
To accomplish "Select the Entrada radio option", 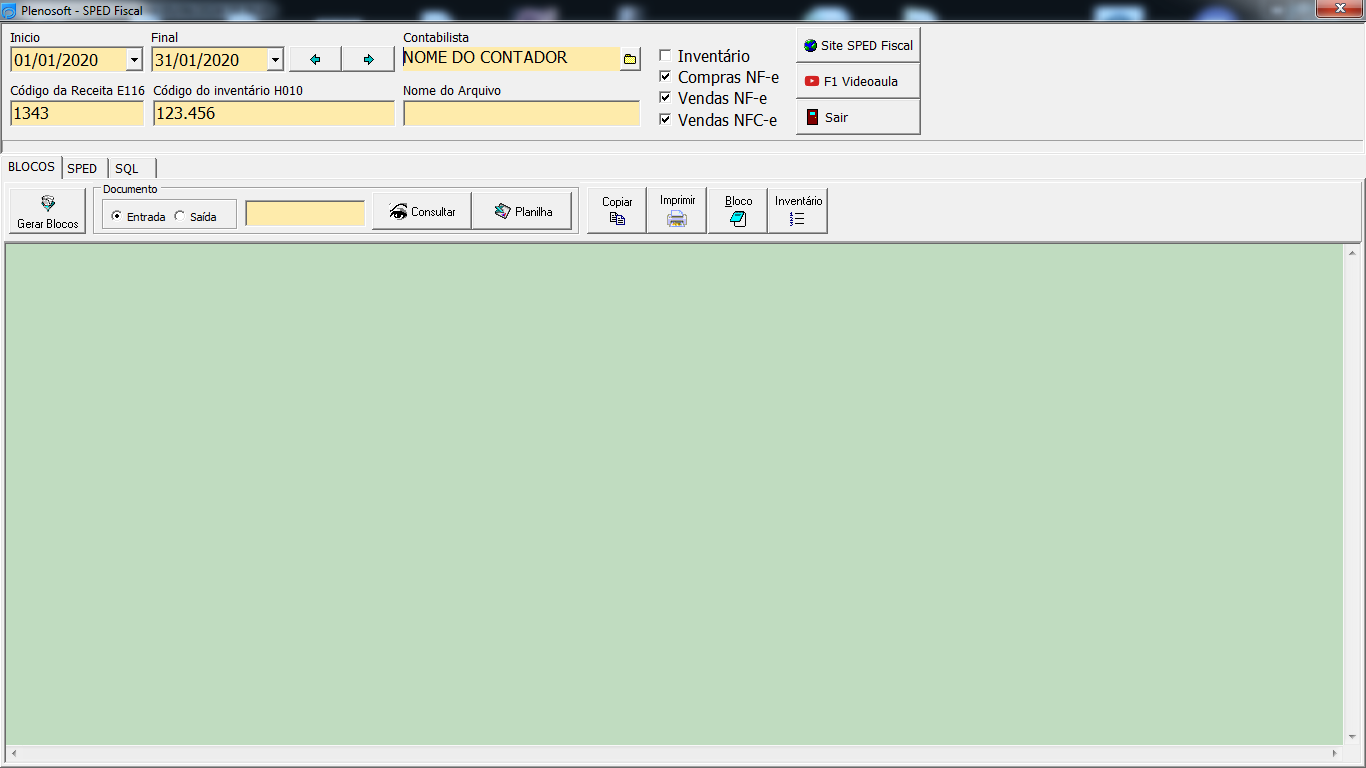I will click(x=117, y=216).
